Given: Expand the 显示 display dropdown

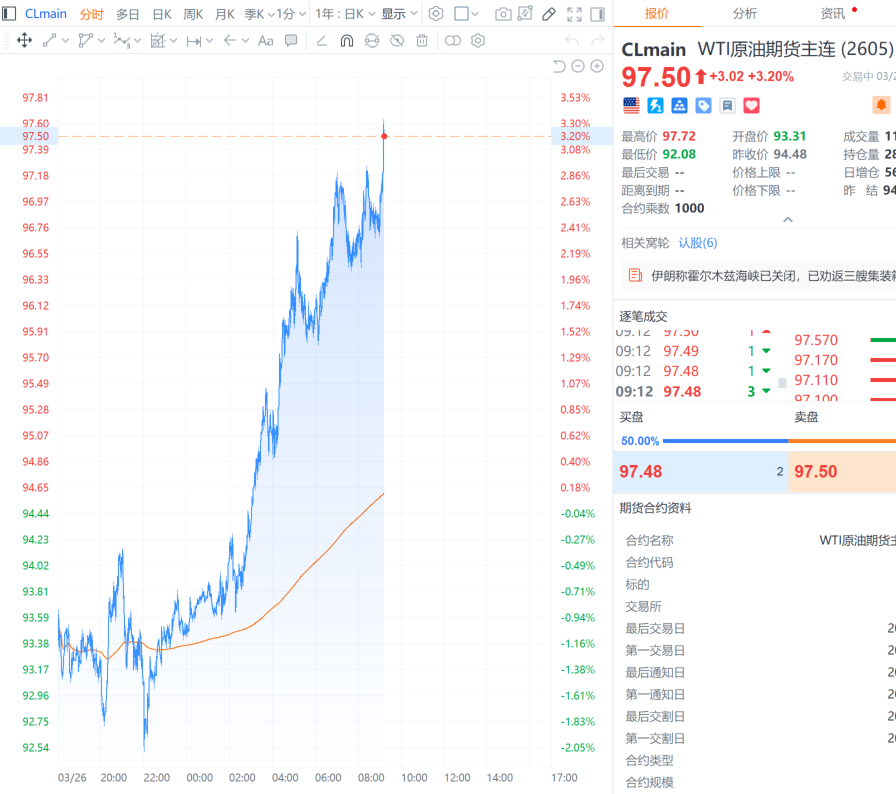Looking at the screenshot, I should 398,14.
